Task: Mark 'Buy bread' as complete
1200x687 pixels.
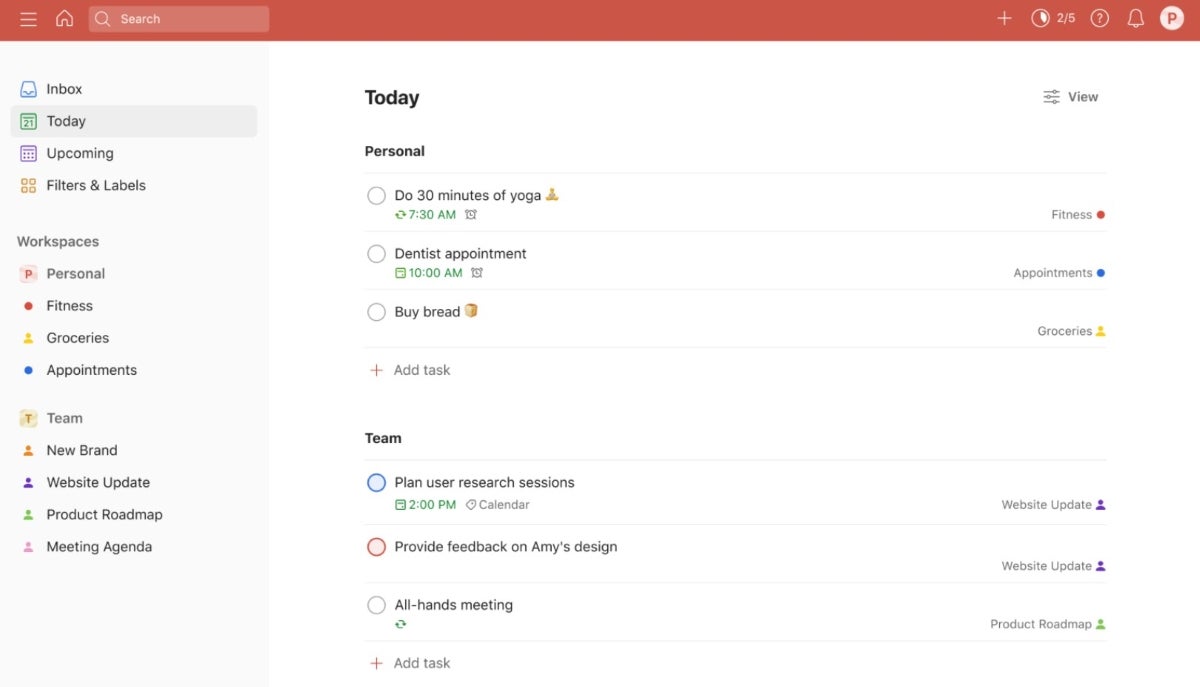Action: pyautogui.click(x=376, y=311)
